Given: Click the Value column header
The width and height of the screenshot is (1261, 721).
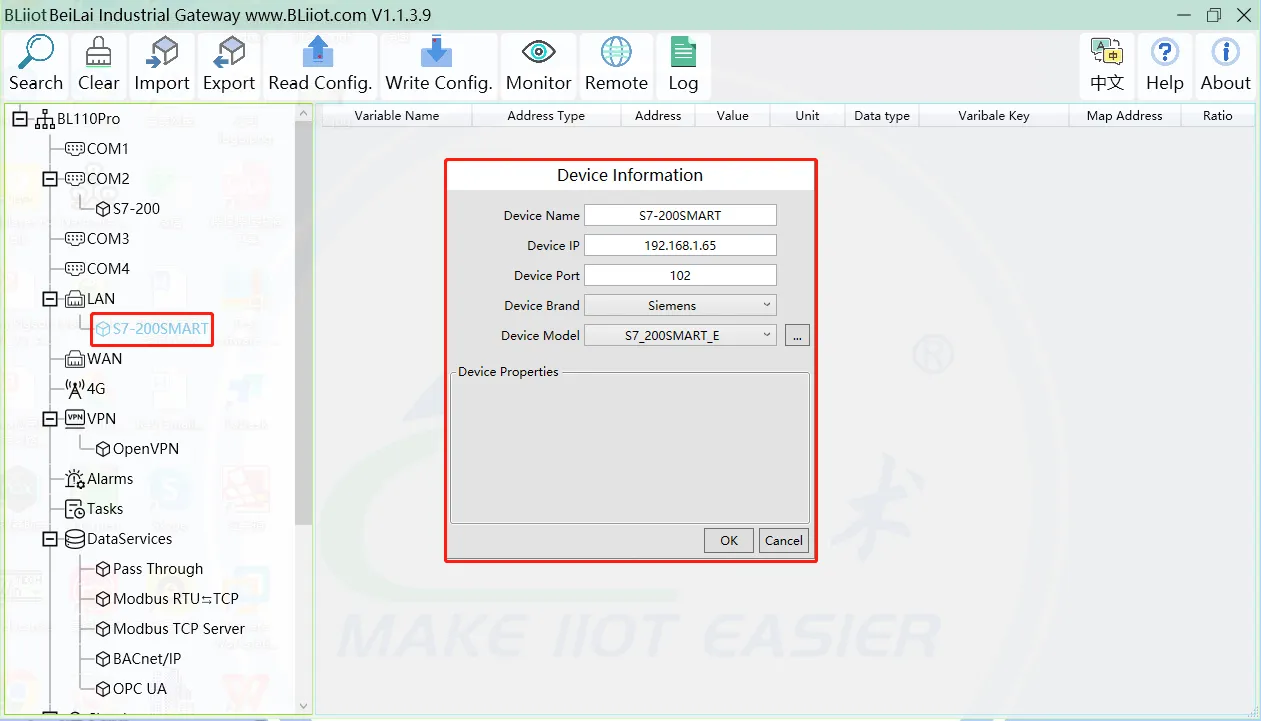Looking at the screenshot, I should click(x=733, y=116).
